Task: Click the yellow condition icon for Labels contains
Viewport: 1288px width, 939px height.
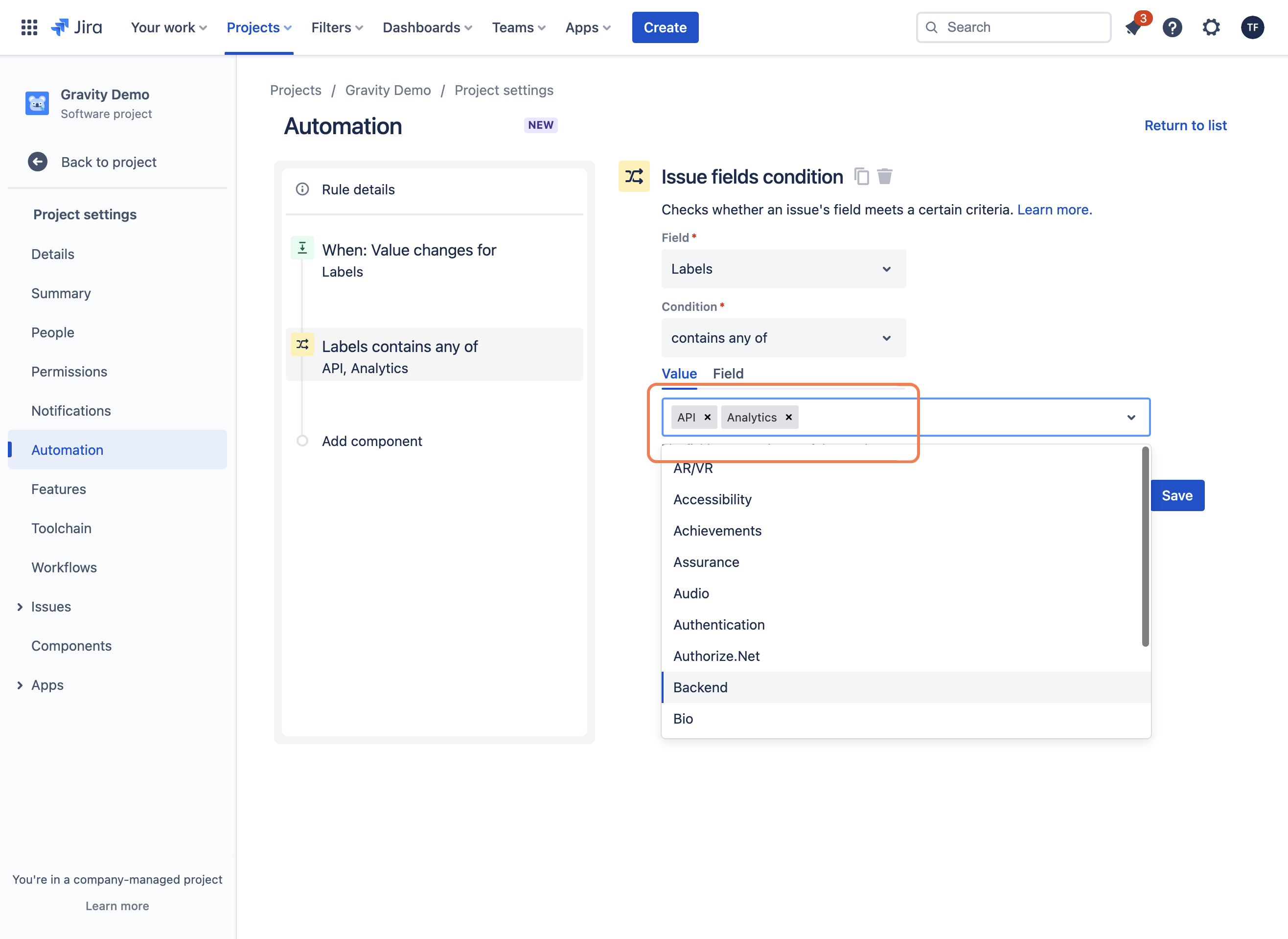Action: (x=302, y=345)
